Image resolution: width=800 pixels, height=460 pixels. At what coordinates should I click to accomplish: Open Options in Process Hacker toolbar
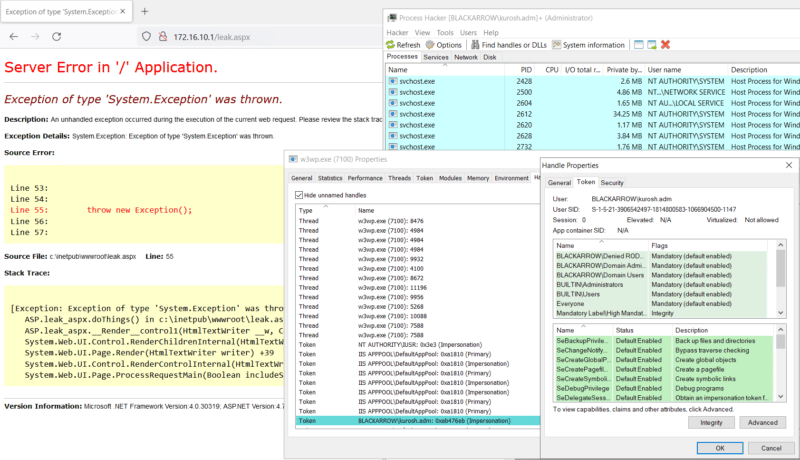pyautogui.click(x=444, y=45)
